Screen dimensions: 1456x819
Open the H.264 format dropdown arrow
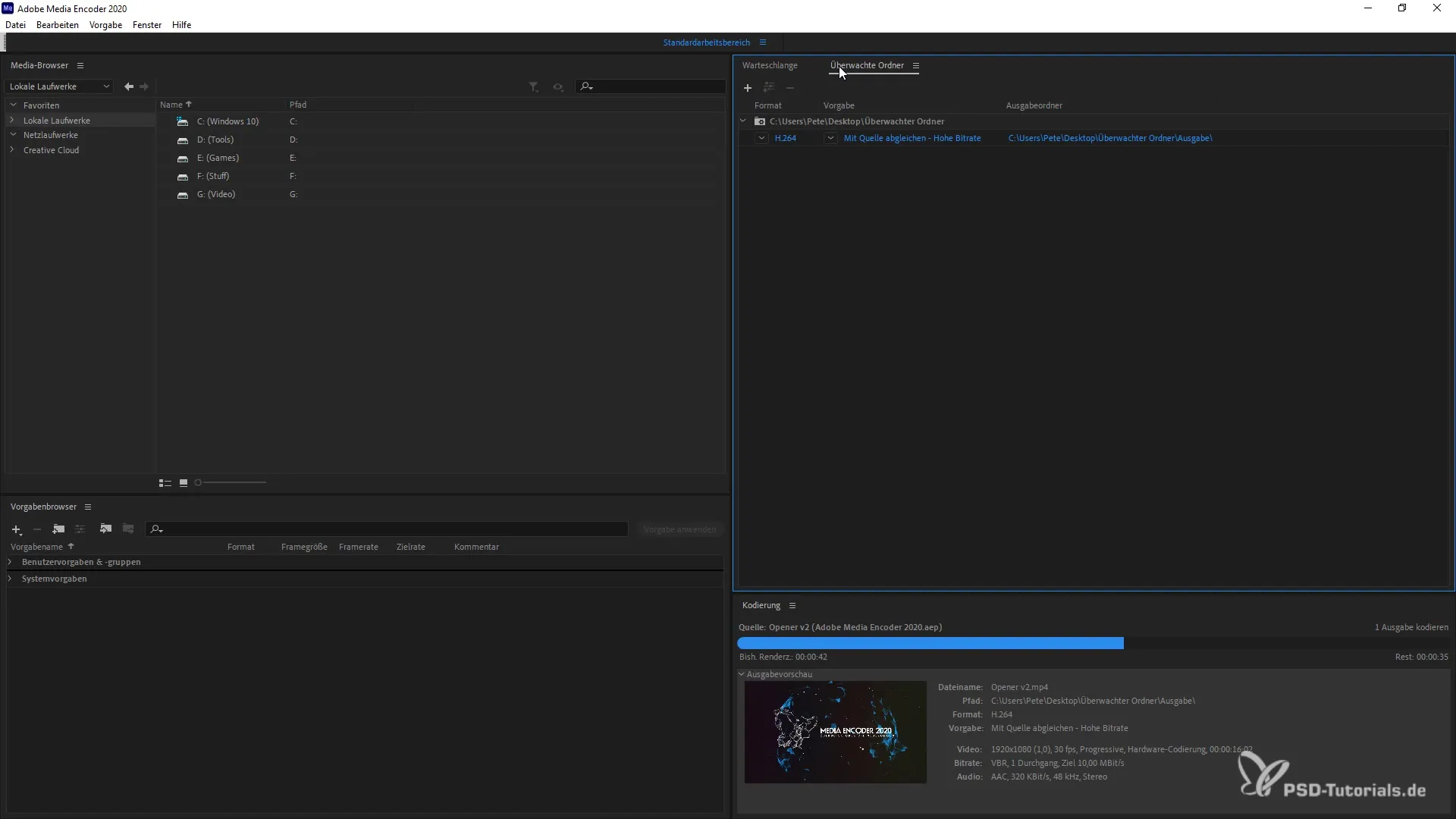coord(761,138)
